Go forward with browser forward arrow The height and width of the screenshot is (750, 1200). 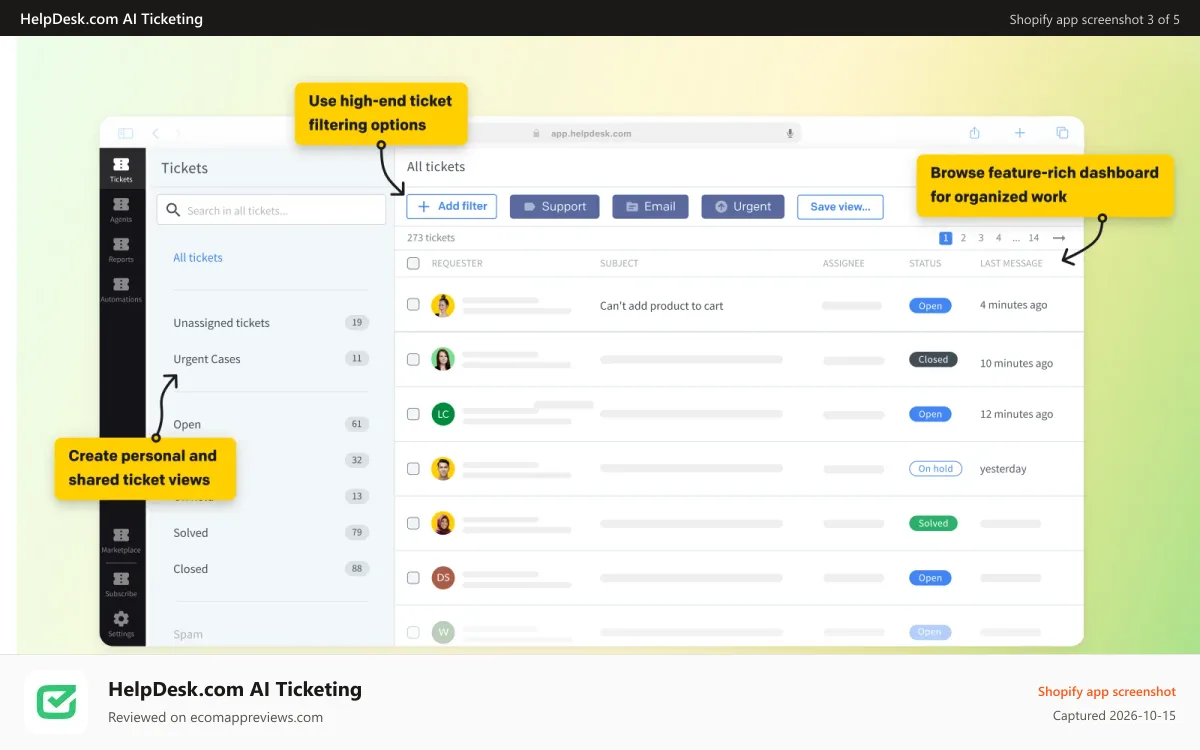click(x=178, y=133)
